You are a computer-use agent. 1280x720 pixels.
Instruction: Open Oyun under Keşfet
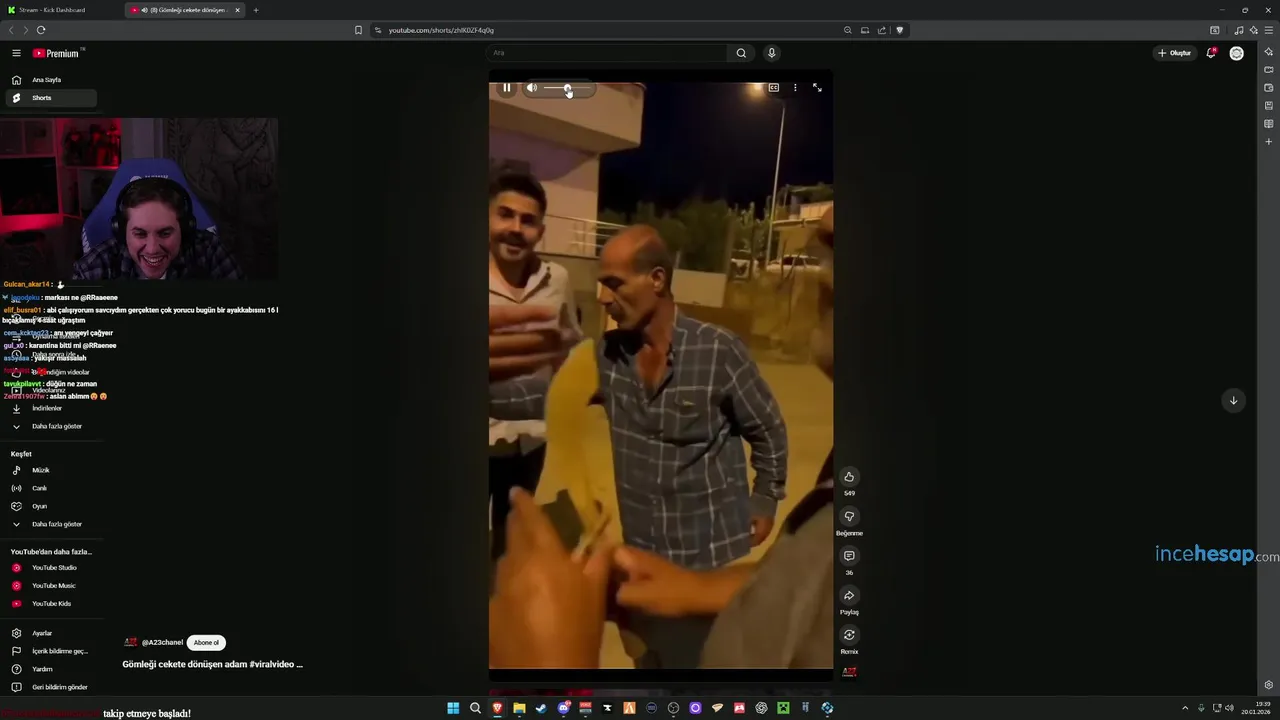(x=50, y=506)
